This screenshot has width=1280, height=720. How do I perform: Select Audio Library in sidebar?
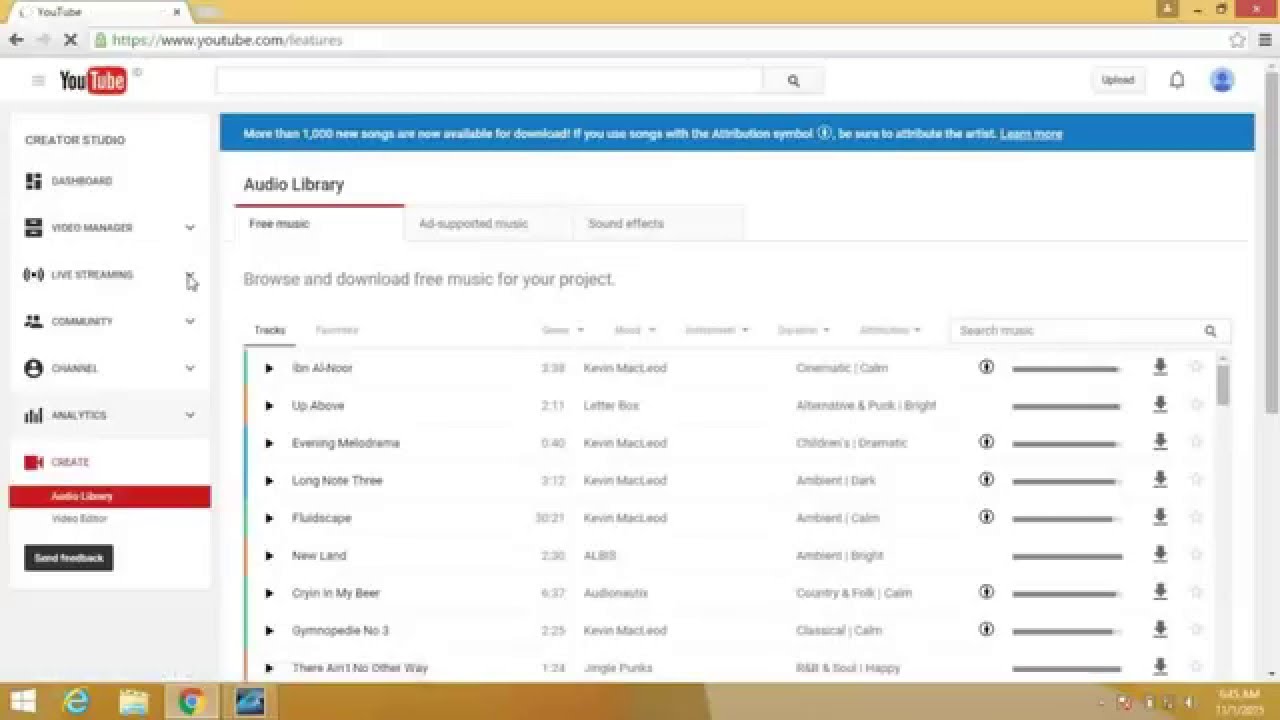pyautogui.click(x=110, y=496)
